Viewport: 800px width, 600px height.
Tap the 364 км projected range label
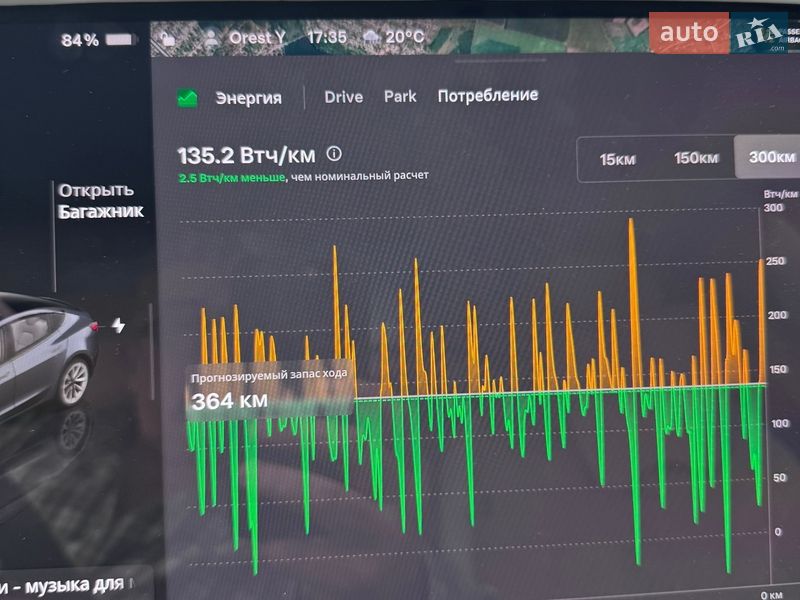pos(228,401)
